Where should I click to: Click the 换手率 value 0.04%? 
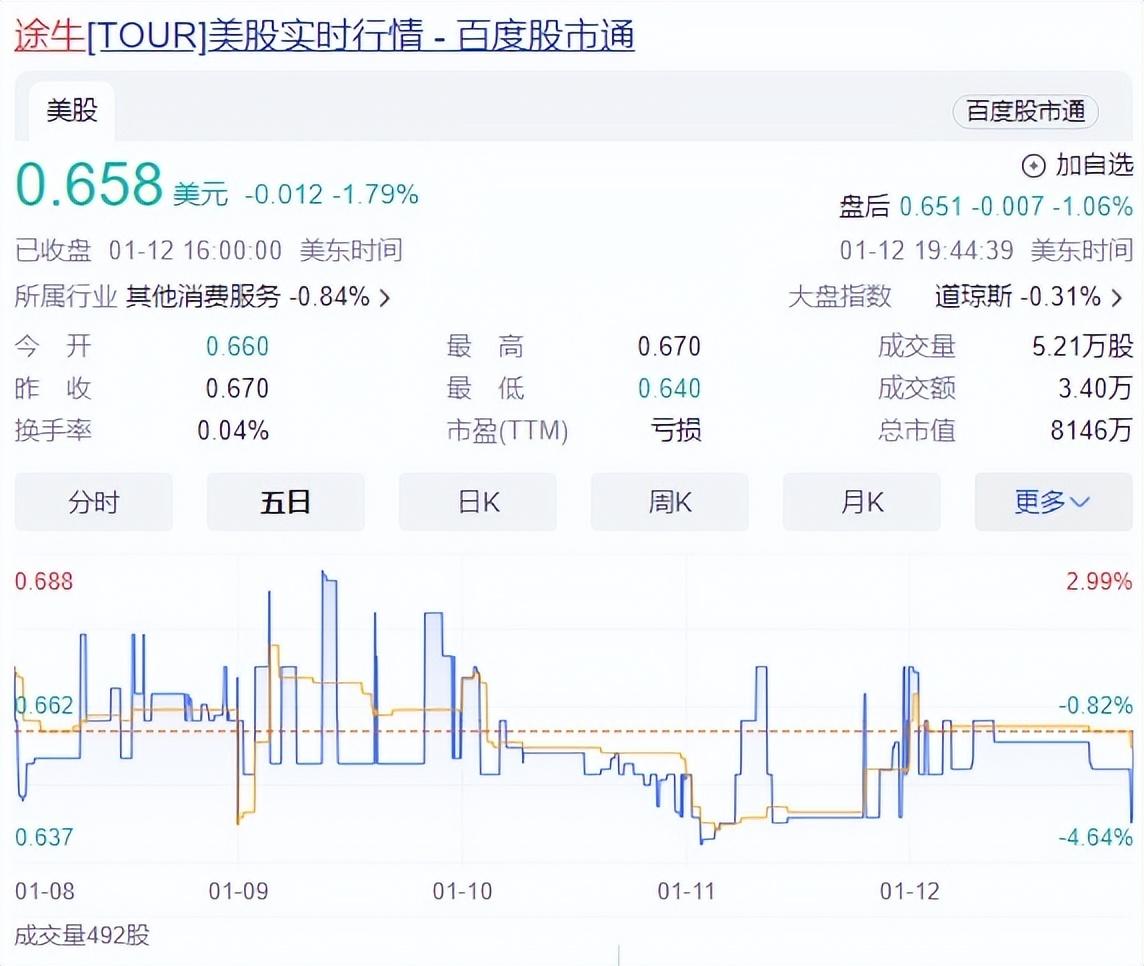(233, 430)
